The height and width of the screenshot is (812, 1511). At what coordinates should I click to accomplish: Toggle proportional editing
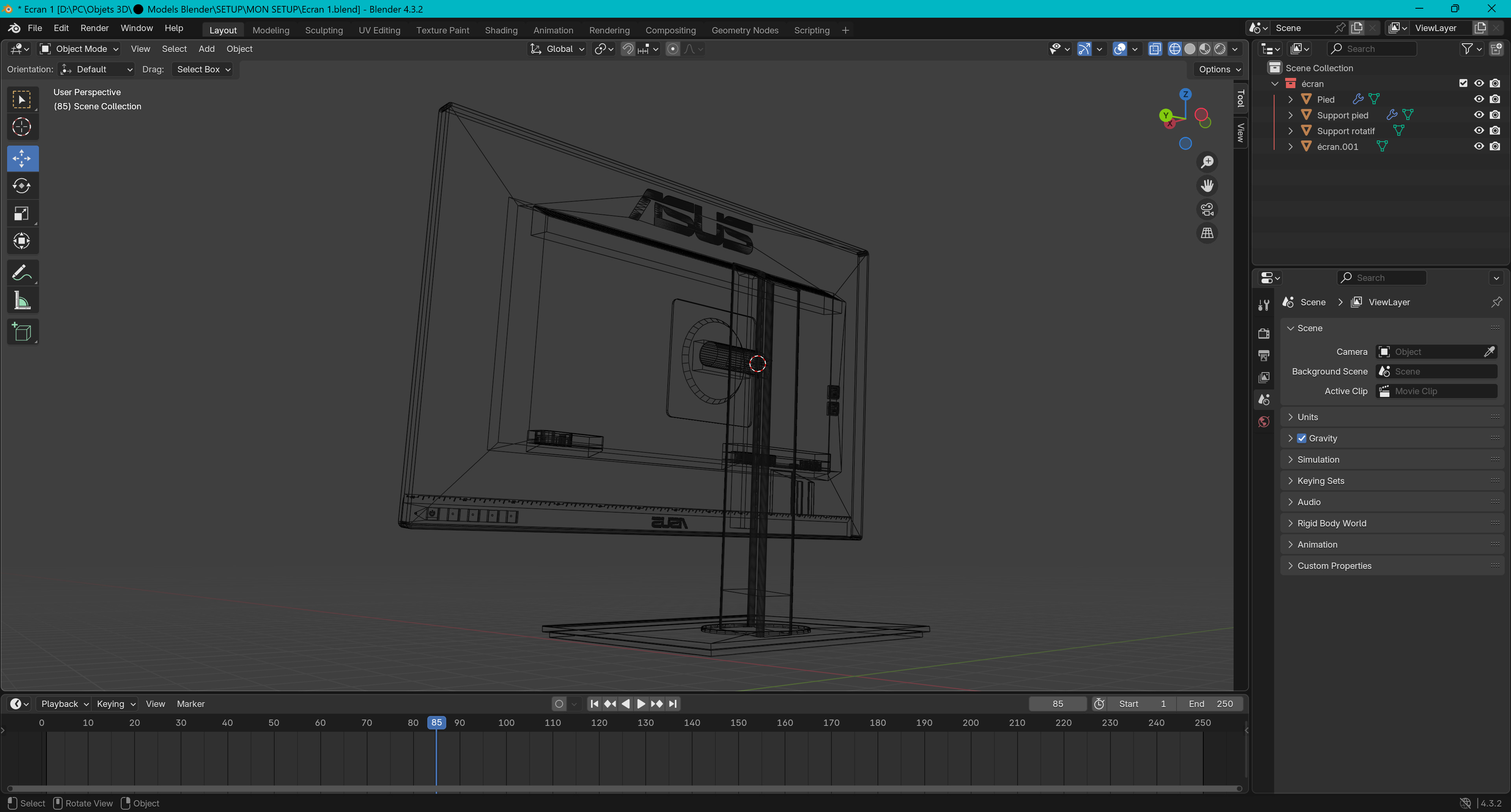673,49
